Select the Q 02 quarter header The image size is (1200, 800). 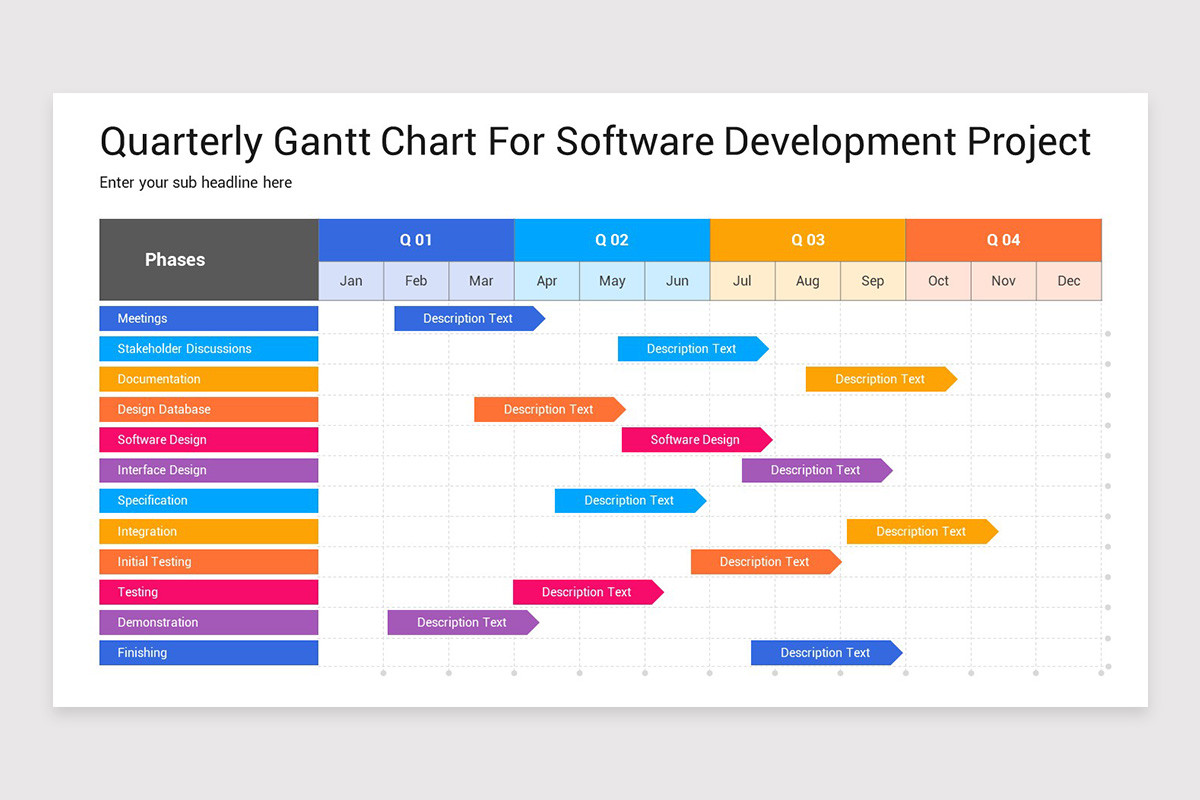click(611, 240)
